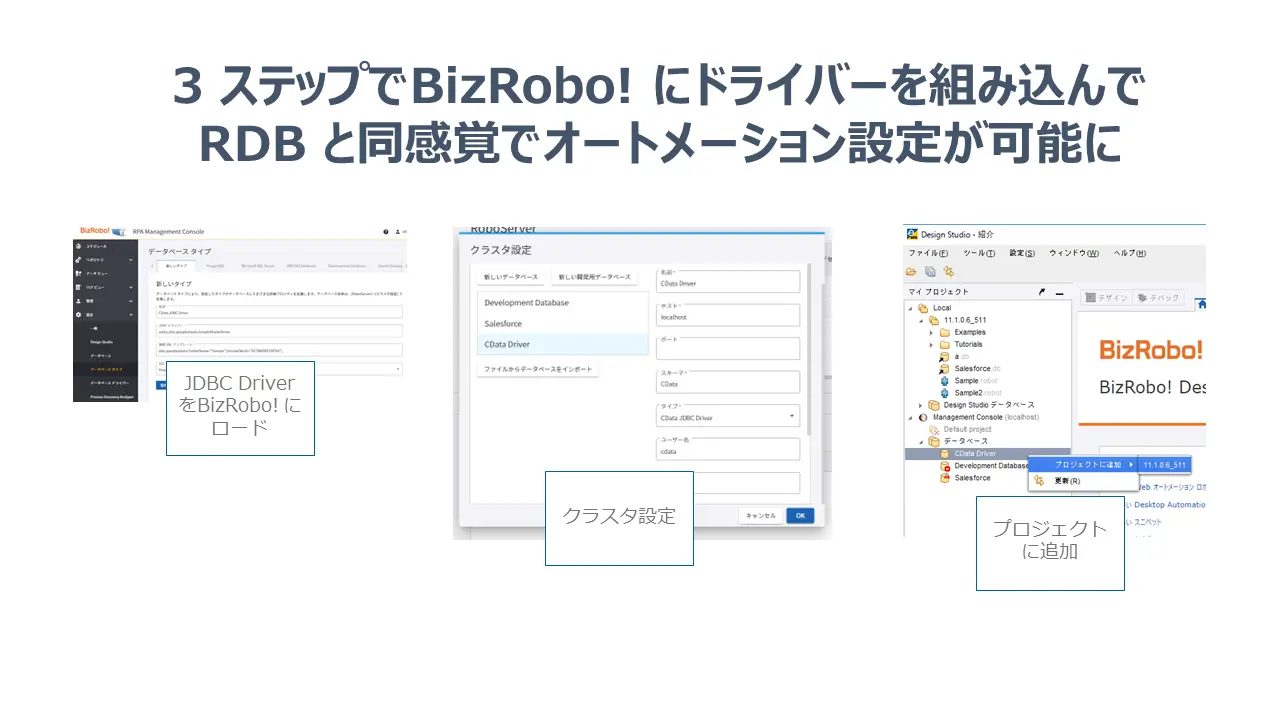
Task: Toggle the pin icon on マイ プロジェクト panel
Action: tap(1041, 292)
